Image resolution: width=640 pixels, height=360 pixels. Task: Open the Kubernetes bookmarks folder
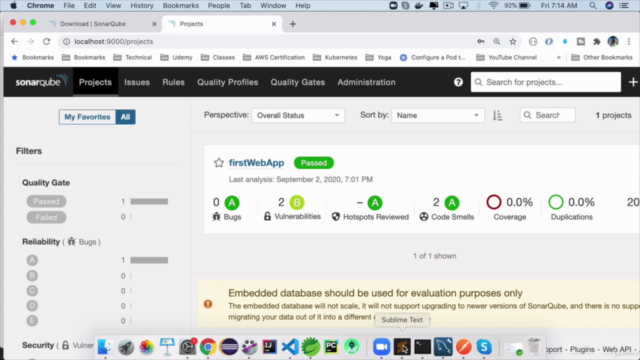[x=335, y=58]
